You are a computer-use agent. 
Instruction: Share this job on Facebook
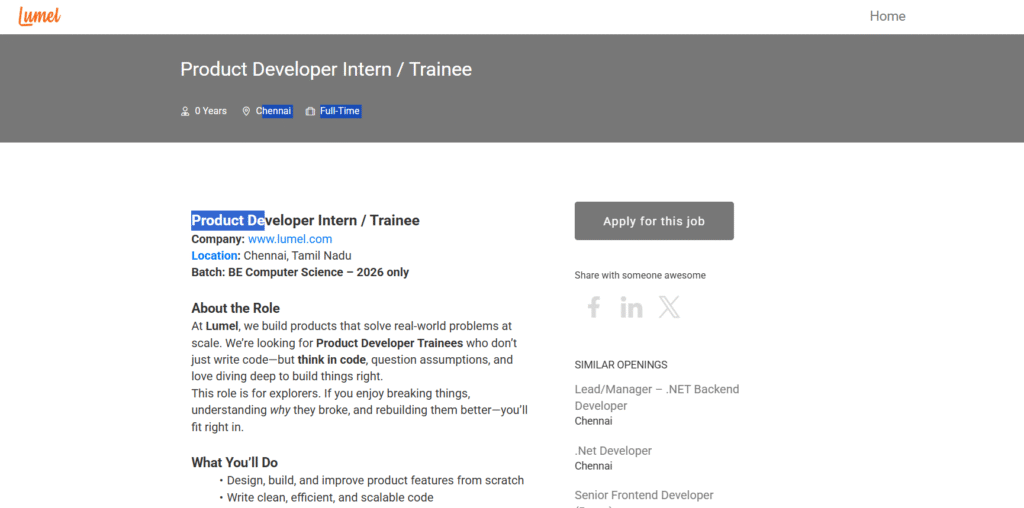tap(593, 307)
